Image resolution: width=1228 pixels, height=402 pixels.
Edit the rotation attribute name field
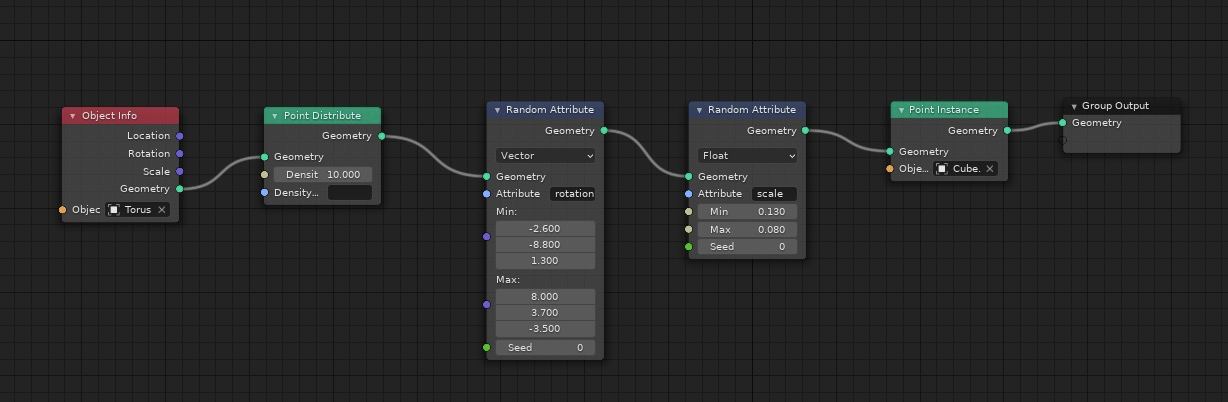[573, 194]
